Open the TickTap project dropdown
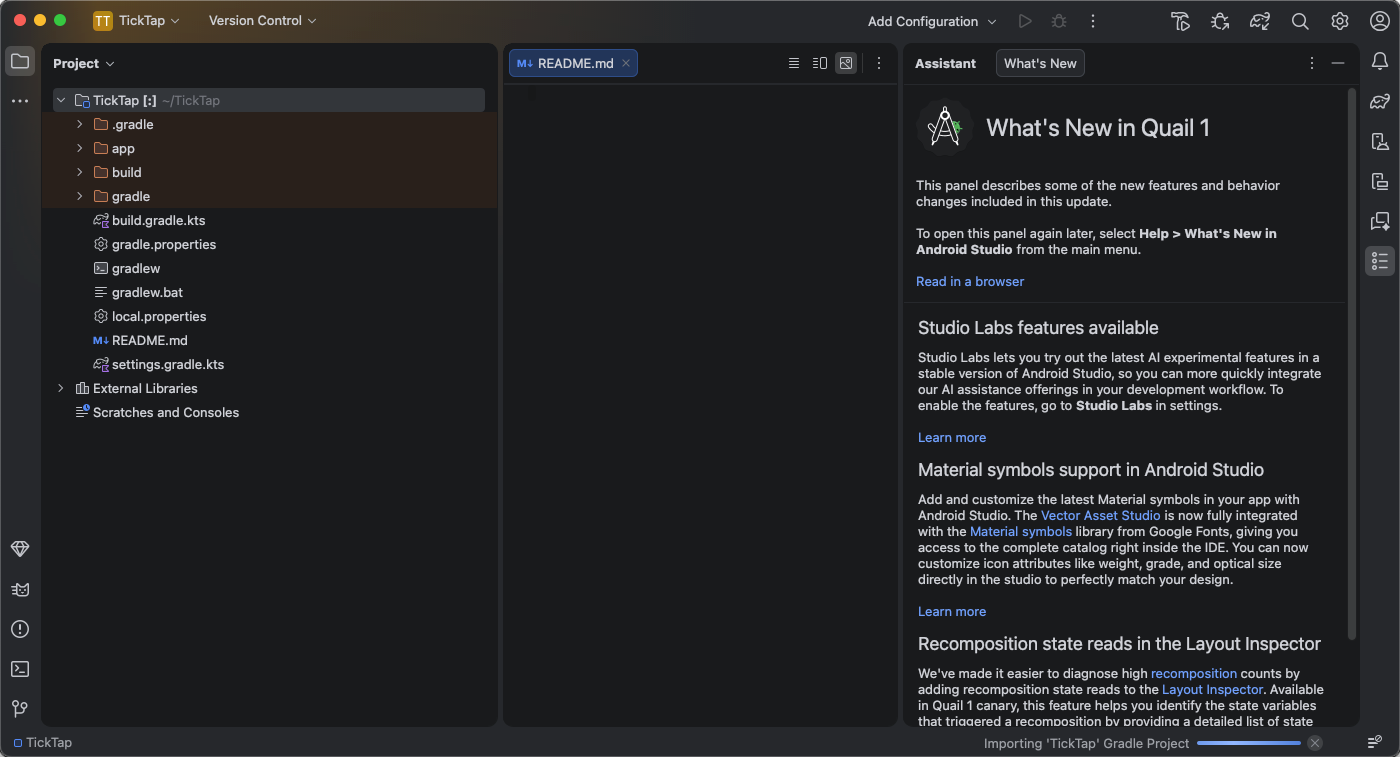 tap(137, 21)
